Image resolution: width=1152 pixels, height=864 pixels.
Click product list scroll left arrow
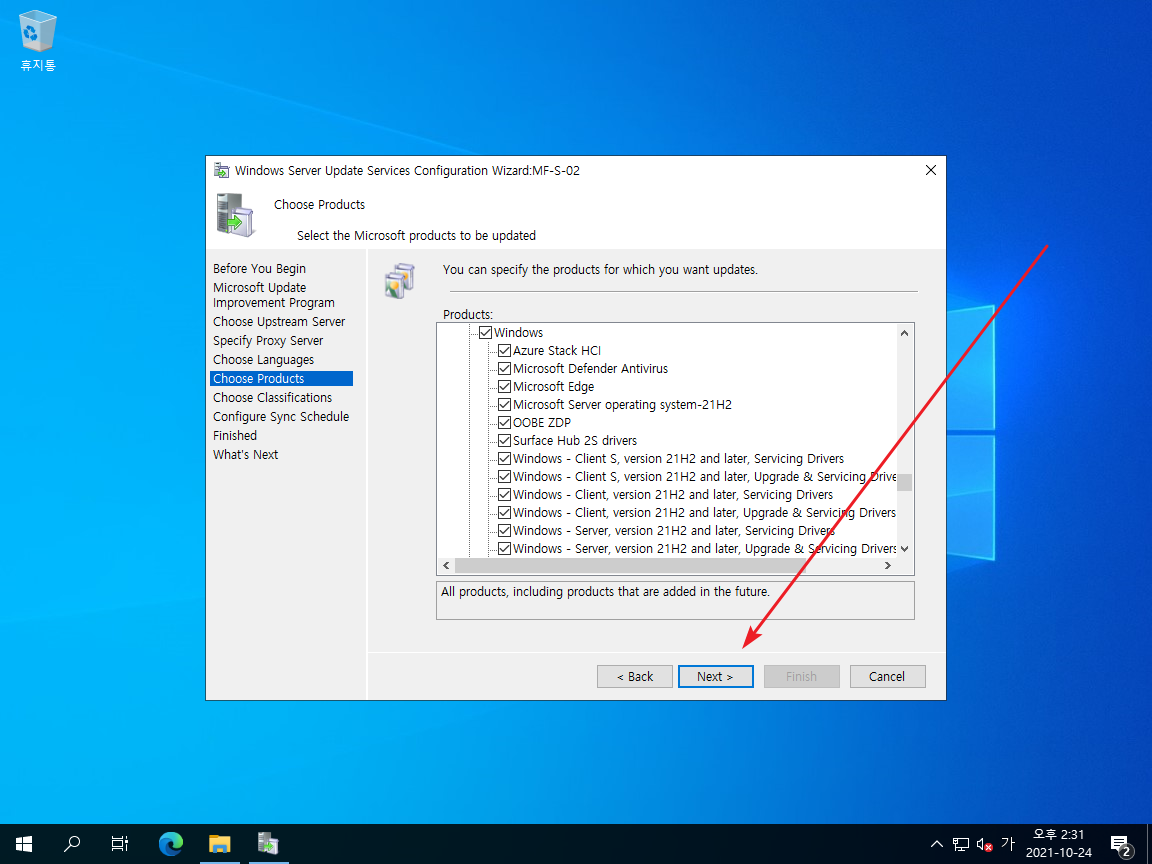[x=446, y=566]
